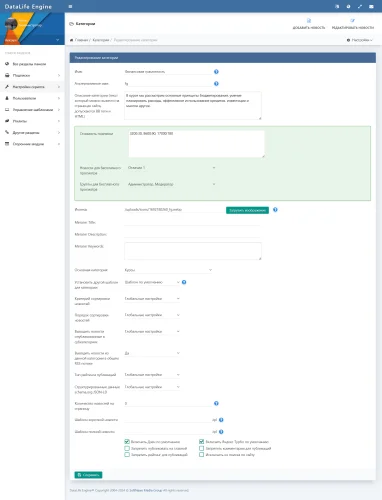382x500 pixels.
Task: Click the envelope messages icon in header
Action: pyautogui.click(x=371, y=6)
